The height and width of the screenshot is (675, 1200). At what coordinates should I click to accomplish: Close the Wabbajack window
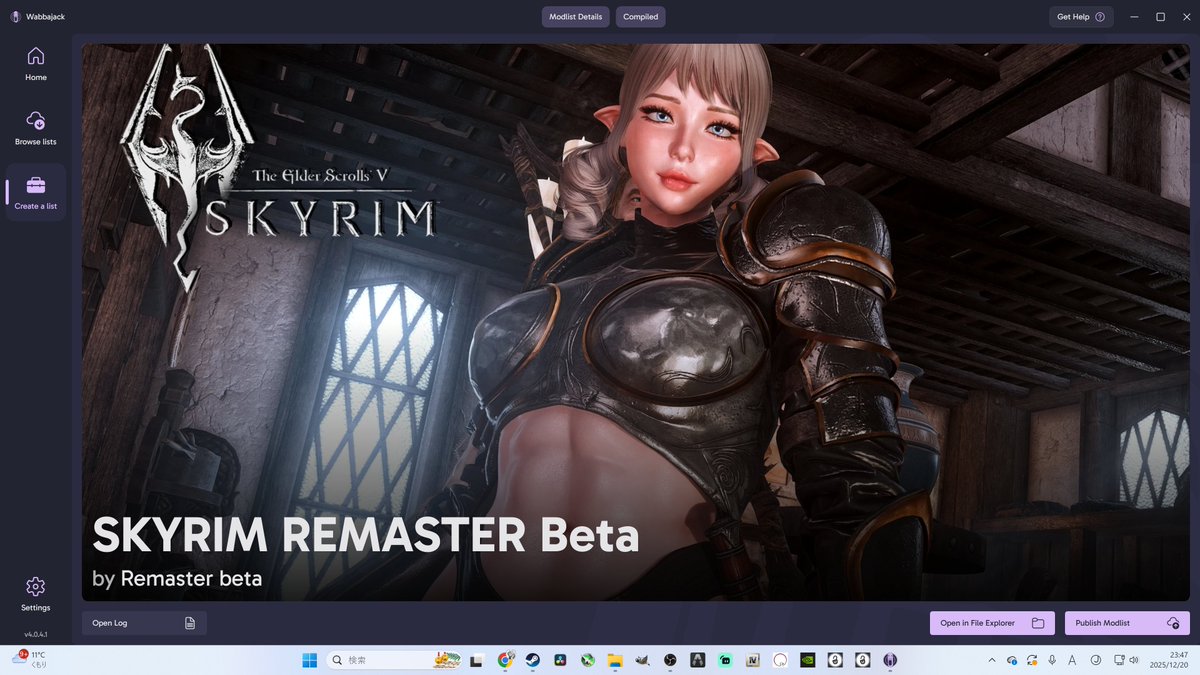coord(1185,17)
